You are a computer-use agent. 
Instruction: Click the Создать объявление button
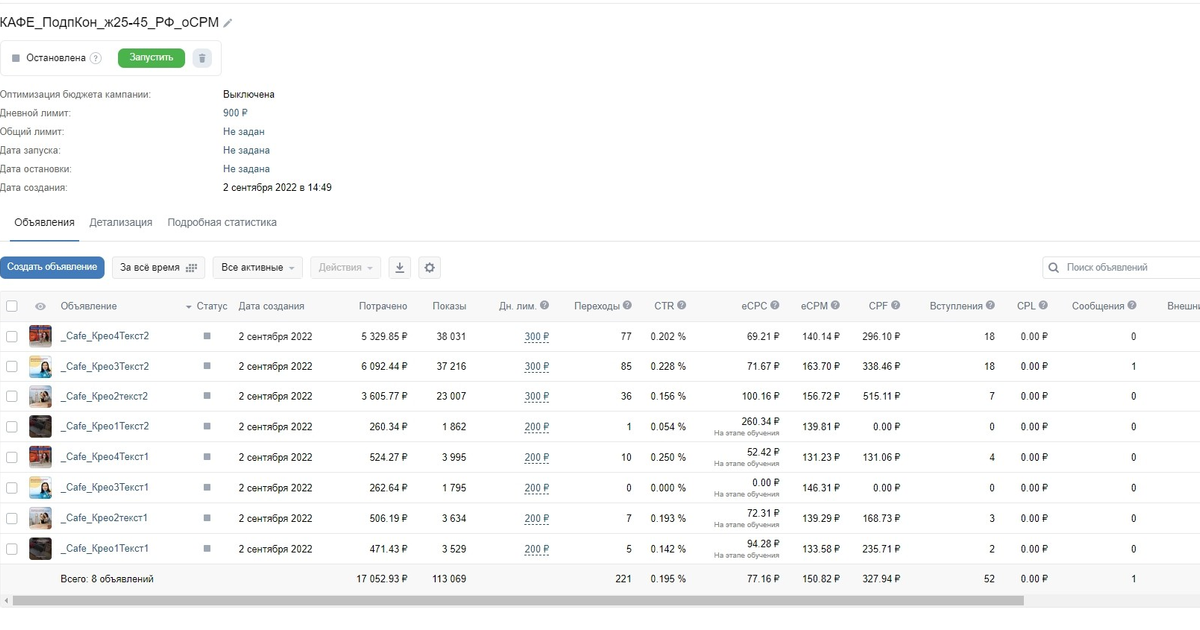[x=52, y=268]
